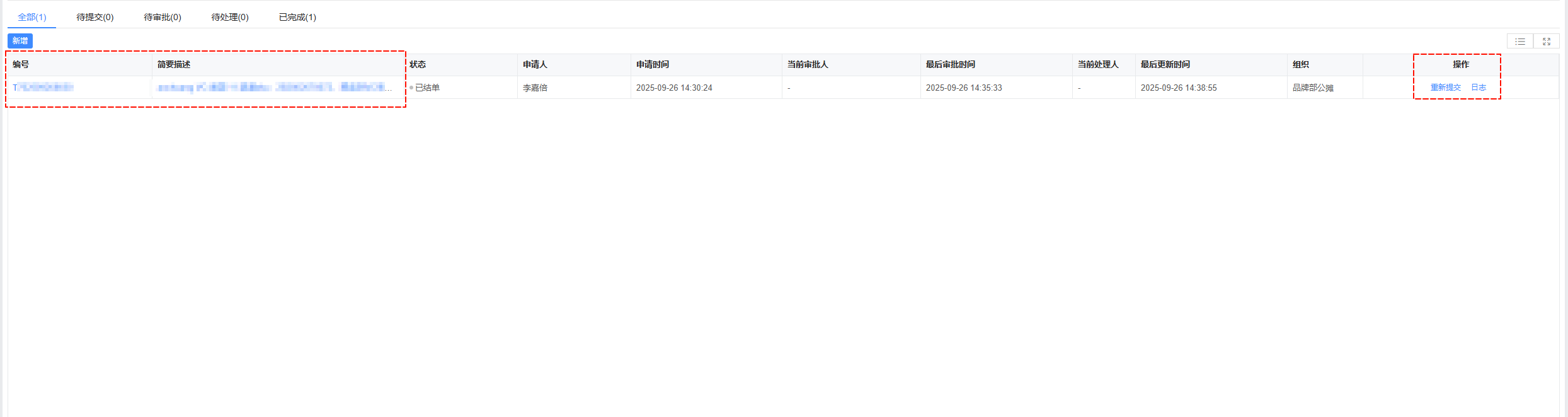Toggle fullscreen with the expand icon

click(1546, 42)
